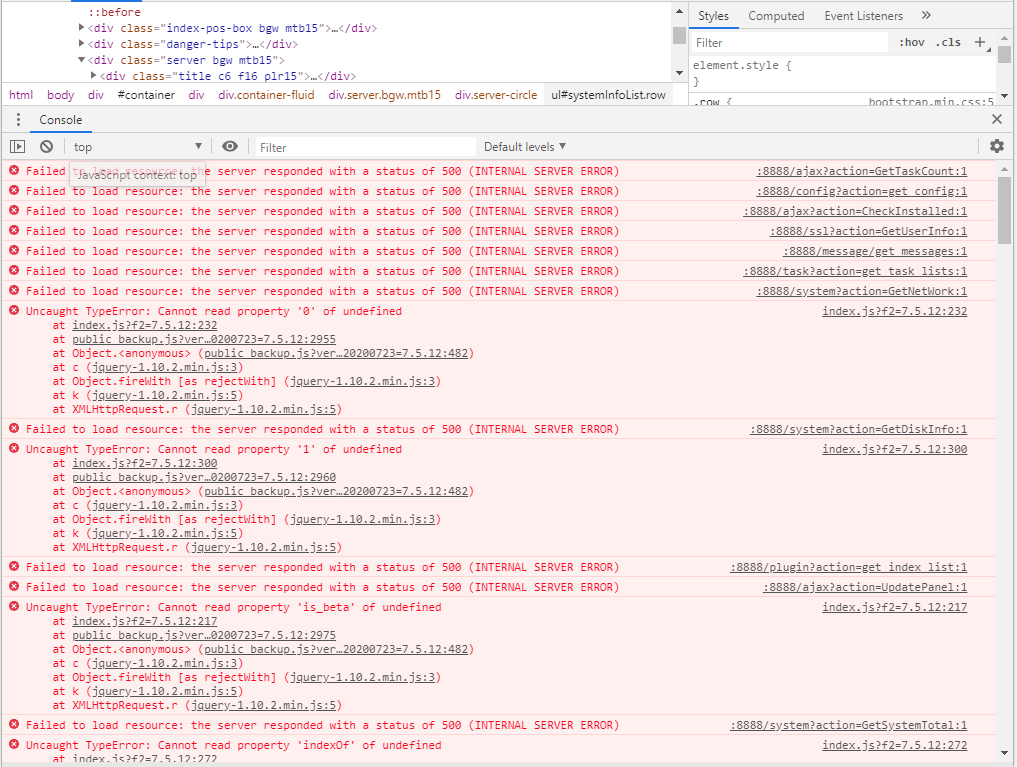The image size is (1017, 767).
Task: Expand the index-pos-box div node
Action: coord(82,27)
